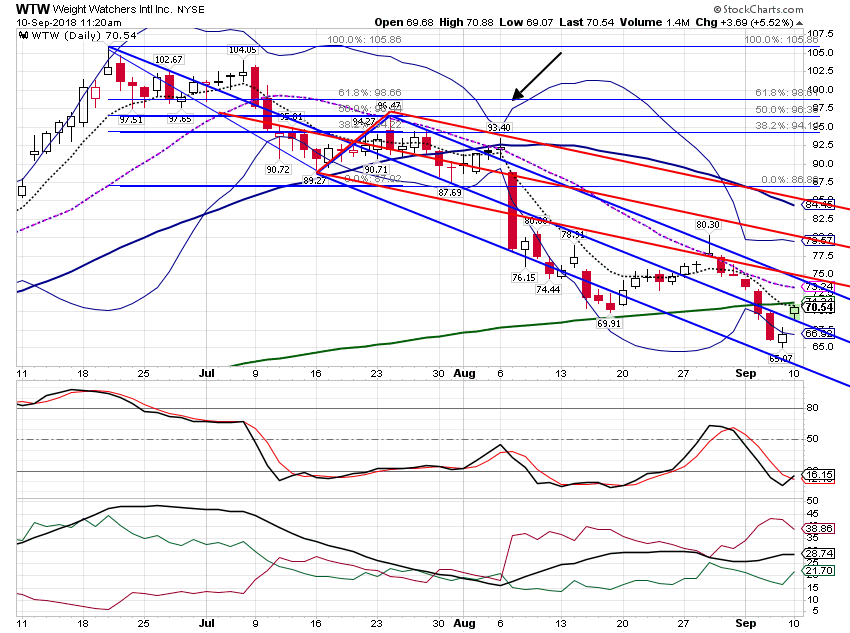Viewport: 850px width, 633px height.
Task: Click the candlestick icon beside WTW (Daily)
Action: click(23, 36)
